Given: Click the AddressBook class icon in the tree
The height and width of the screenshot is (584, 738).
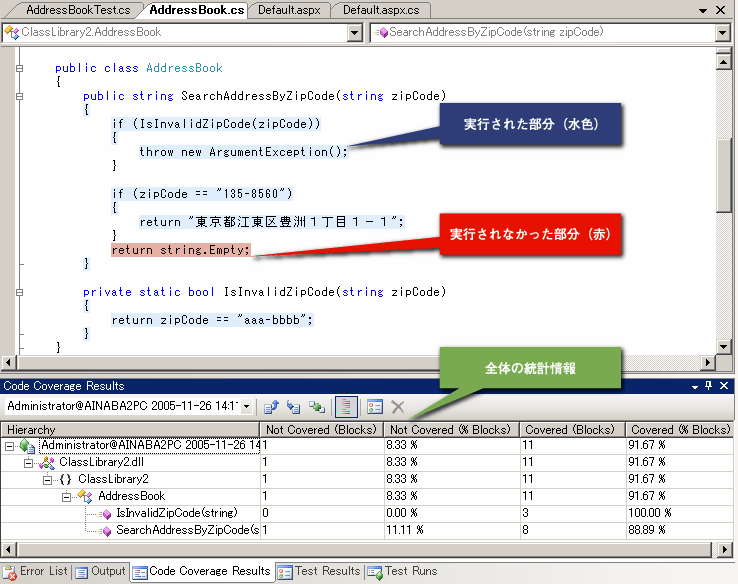Looking at the screenshot, I should click(x=85, y=496).
